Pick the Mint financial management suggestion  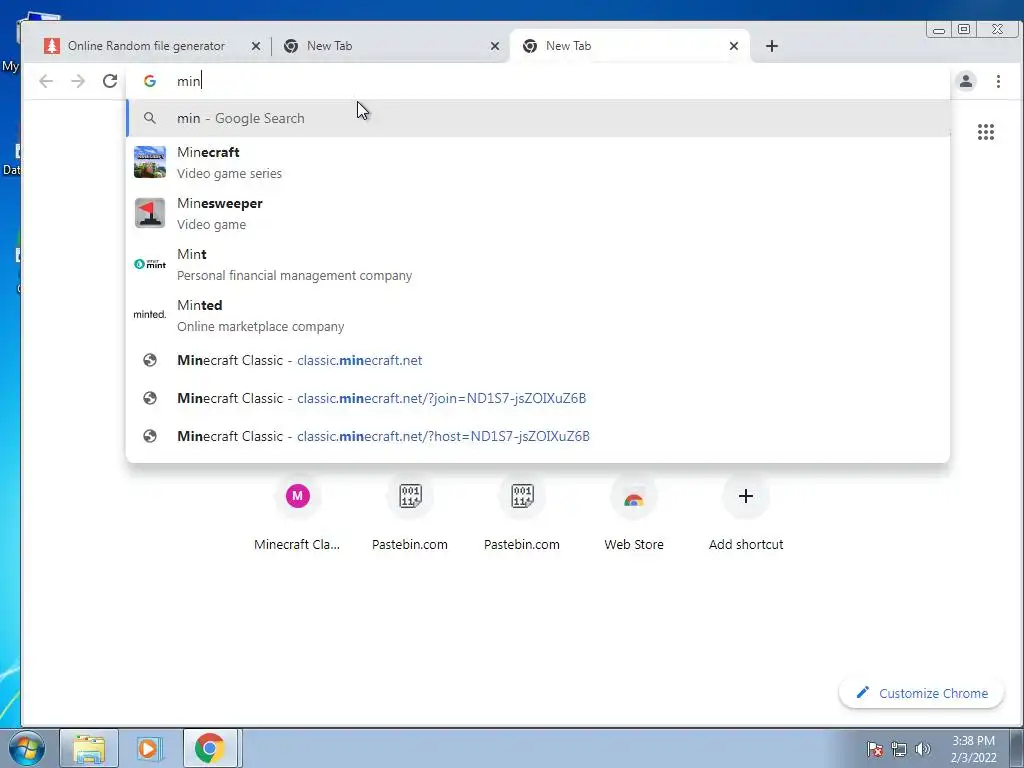tap(538, 264)
